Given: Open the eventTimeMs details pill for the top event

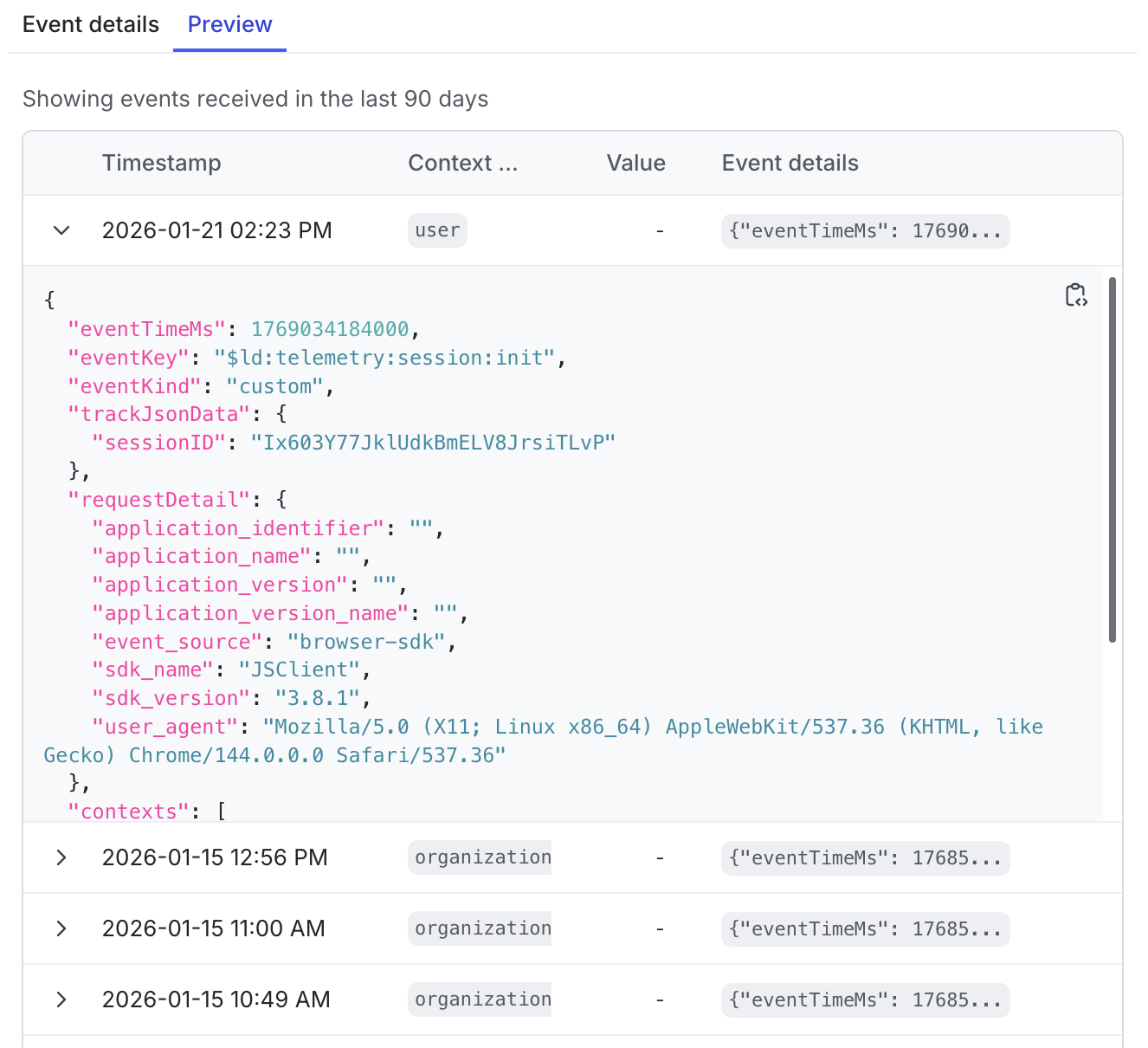Looking at the screenshot, I should coord(865,230).
